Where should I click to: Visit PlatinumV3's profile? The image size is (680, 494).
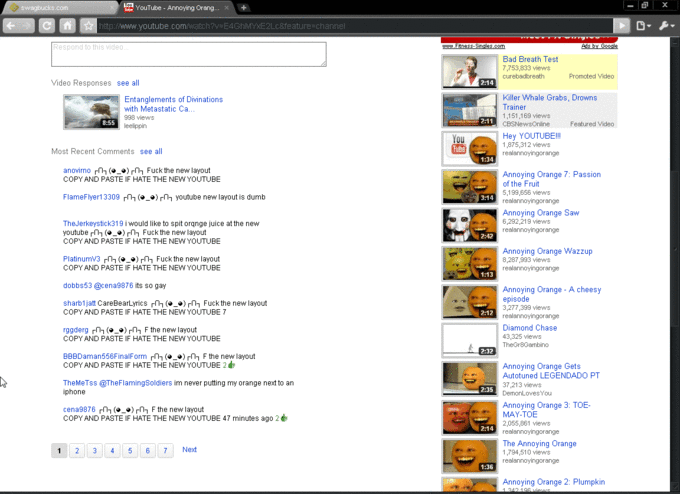(x=82, y=259)
